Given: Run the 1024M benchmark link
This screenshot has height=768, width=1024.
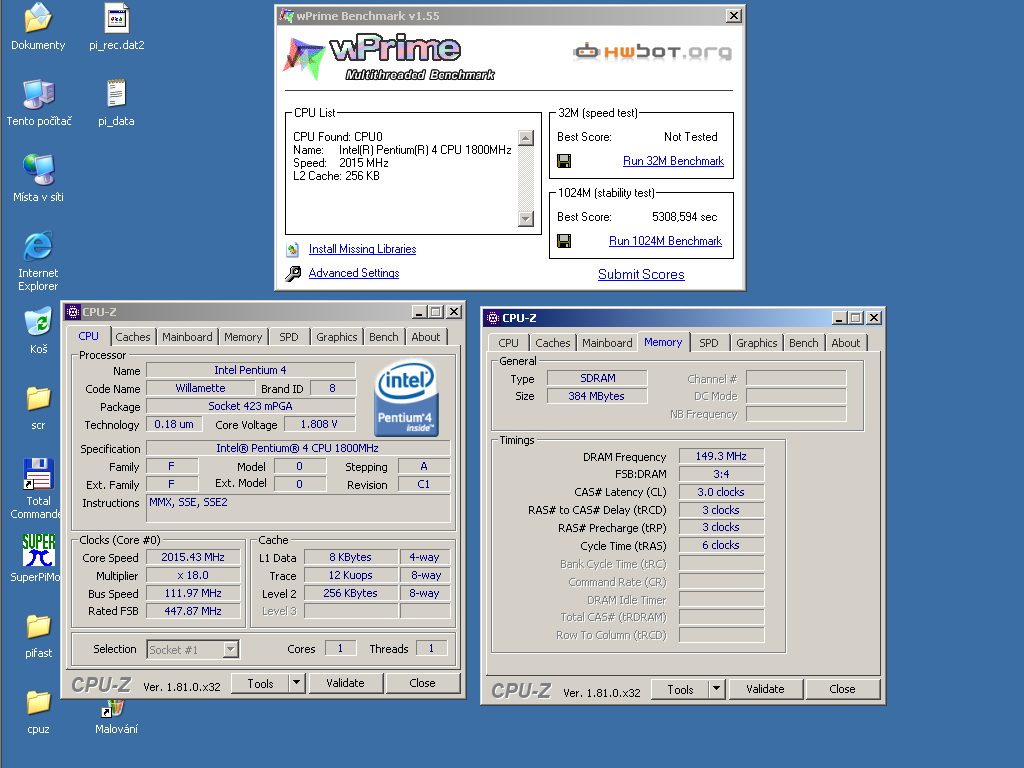Looking at the screenshot, I should tap(665, 241).
